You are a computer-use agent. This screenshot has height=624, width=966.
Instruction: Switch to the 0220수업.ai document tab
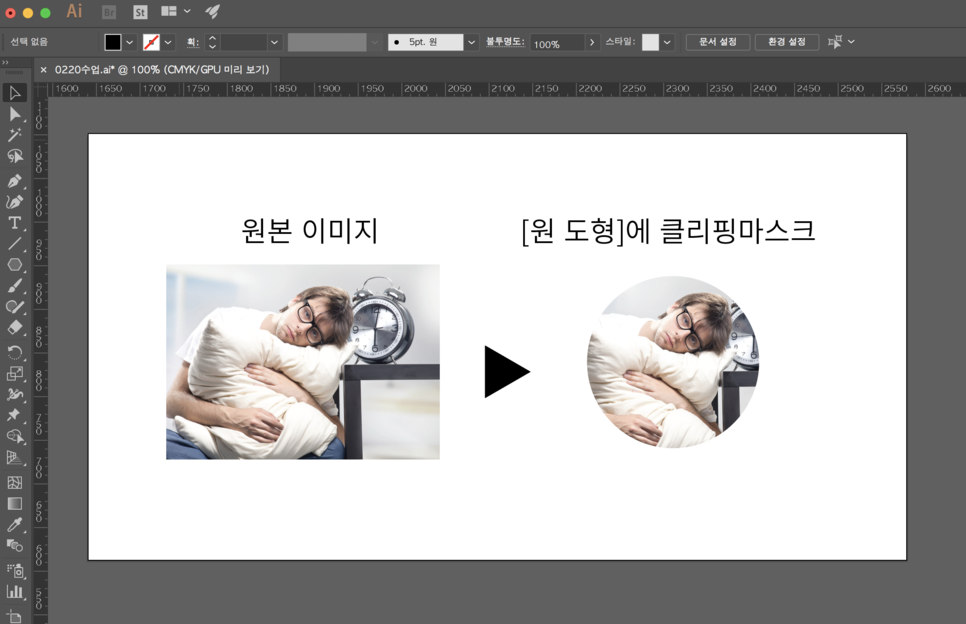162,70
